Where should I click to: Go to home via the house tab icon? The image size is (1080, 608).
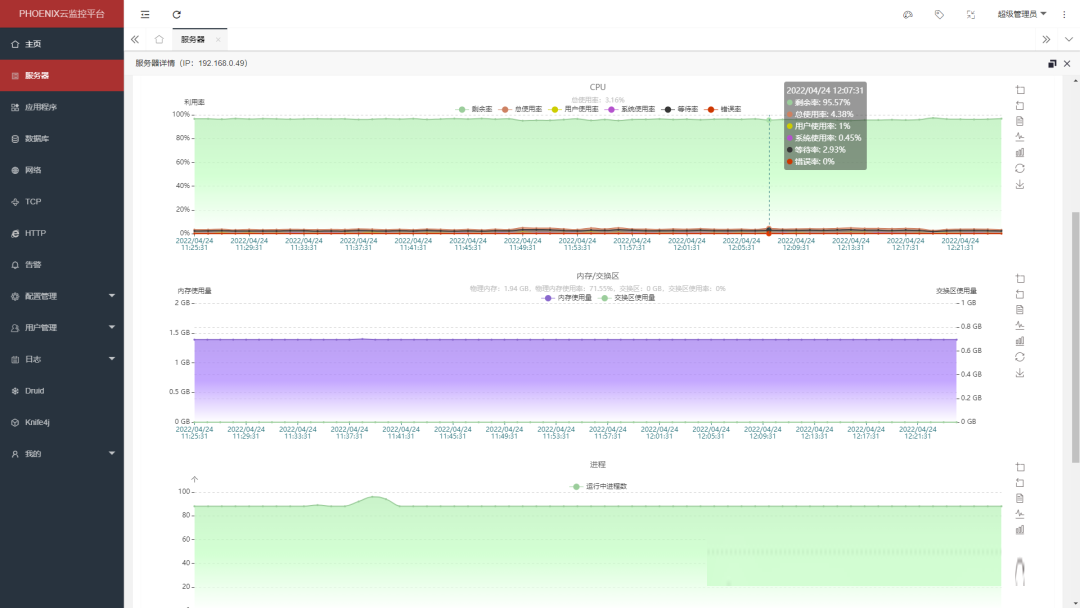pos(159,39)
